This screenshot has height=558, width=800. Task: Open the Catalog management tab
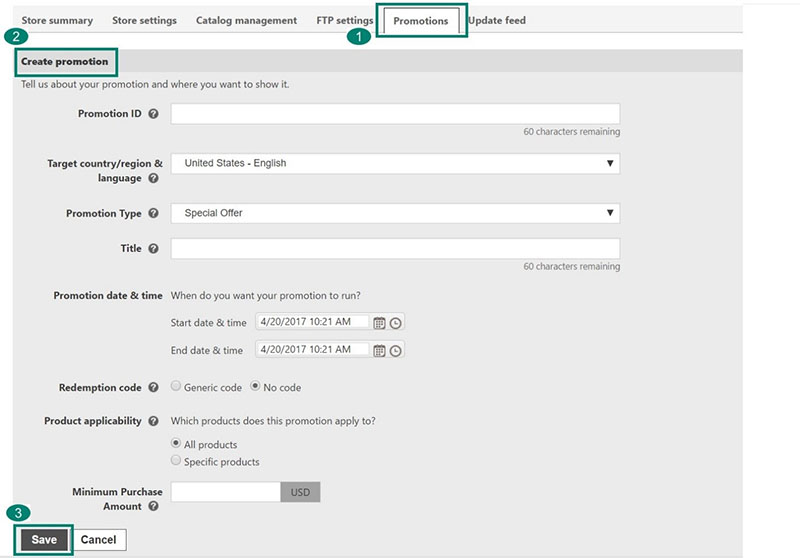(246, 20)
